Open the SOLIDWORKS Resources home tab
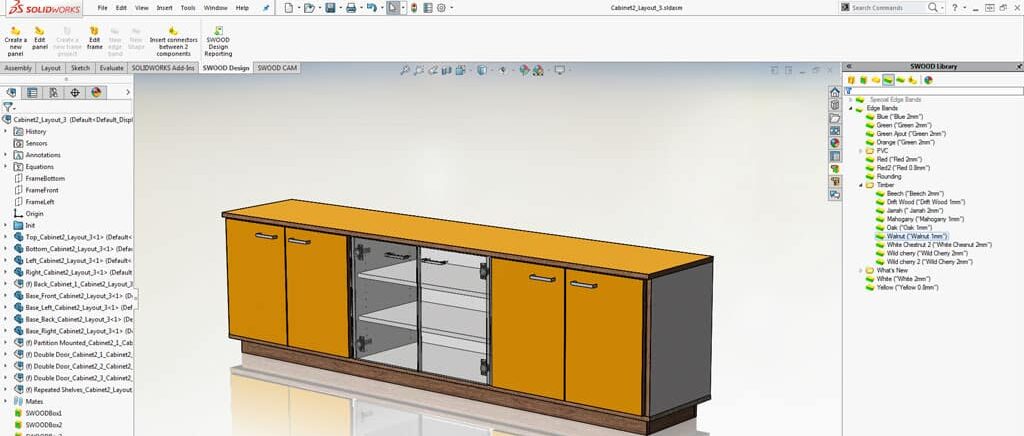This screenshot has width=1024, height=436. tap(835, 92)
